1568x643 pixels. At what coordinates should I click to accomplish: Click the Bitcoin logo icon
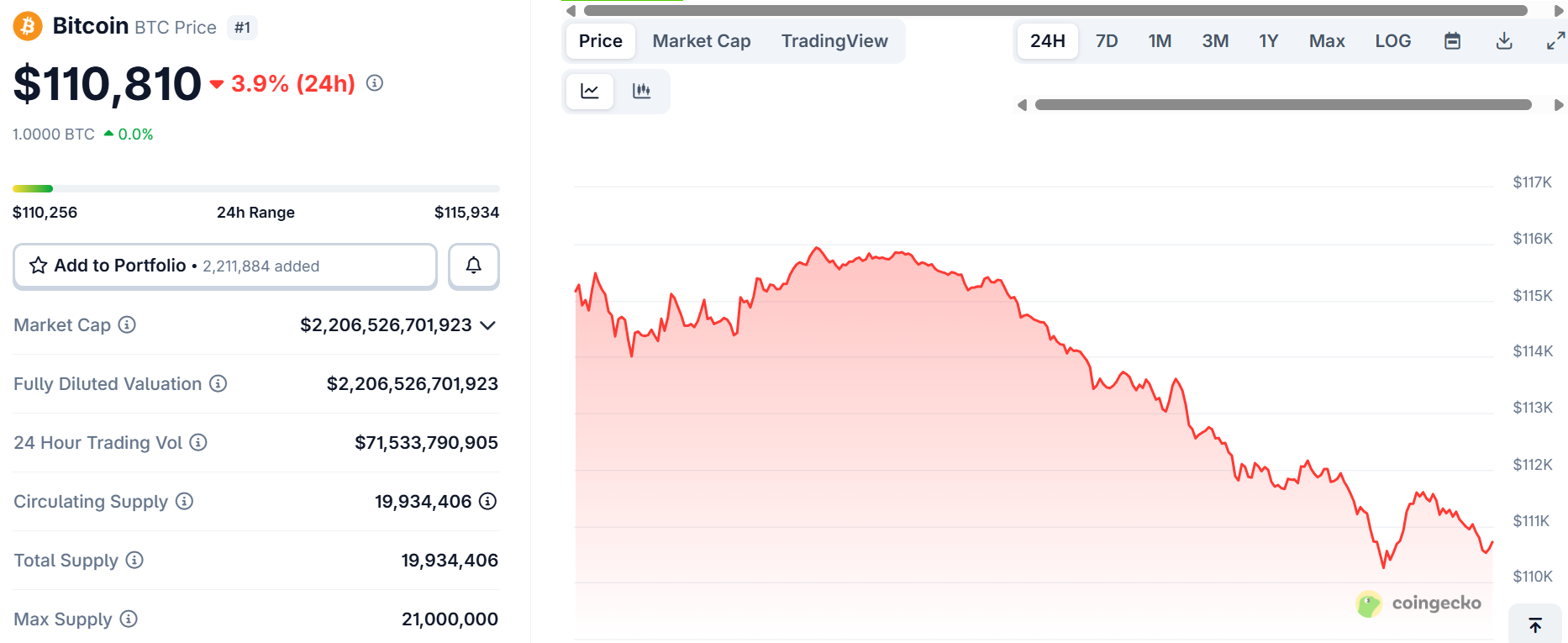coord(28,26)
